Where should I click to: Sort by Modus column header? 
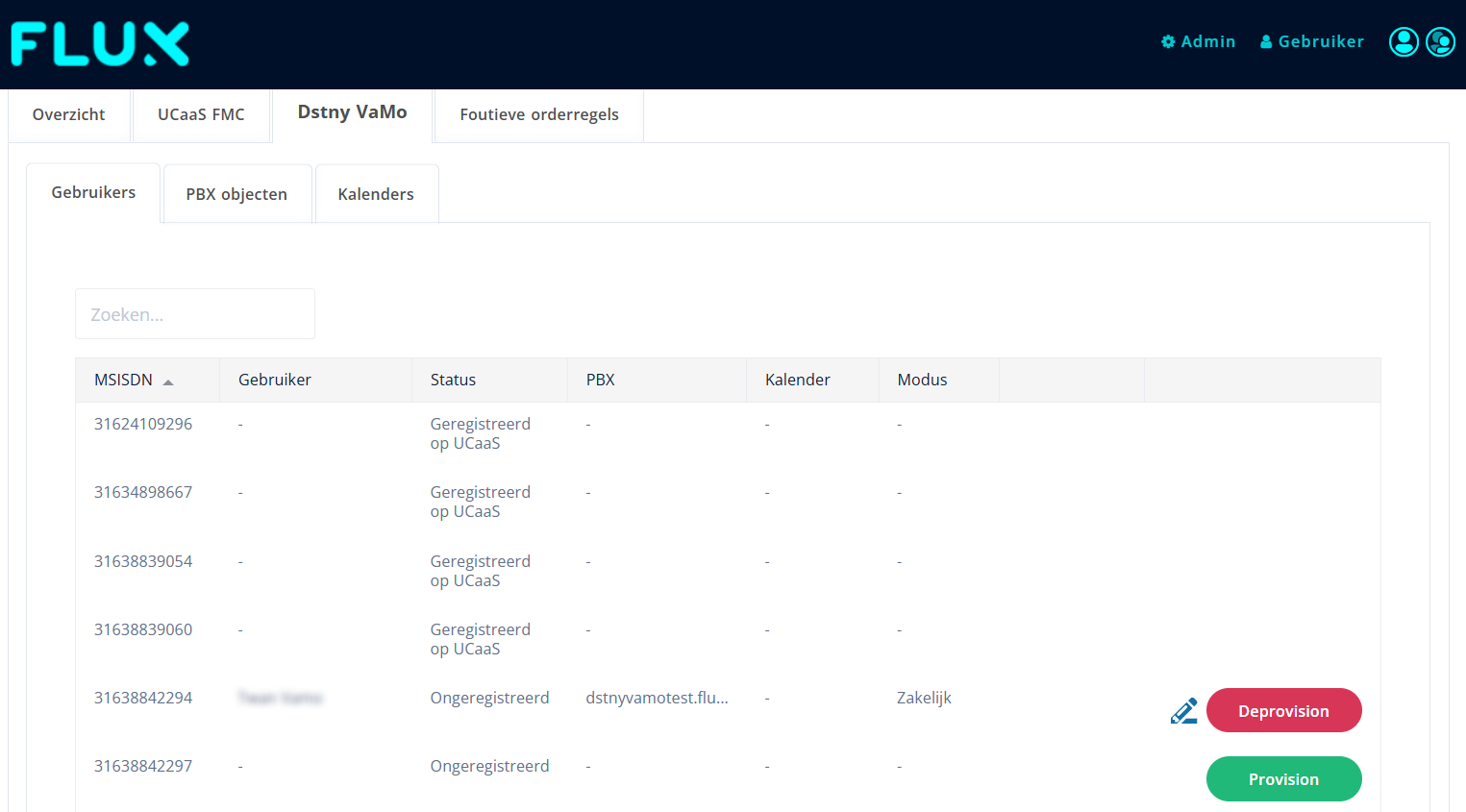(x=938, y=380)
